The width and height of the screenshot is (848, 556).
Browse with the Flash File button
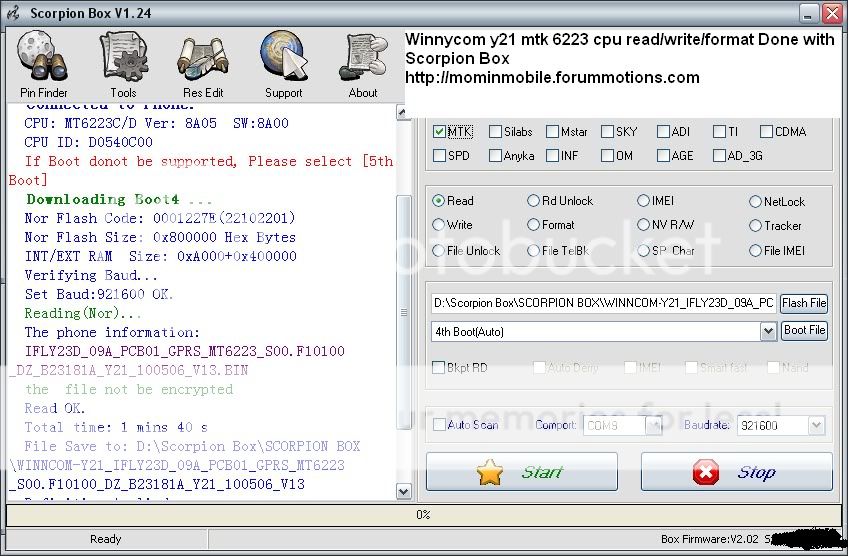804,303
